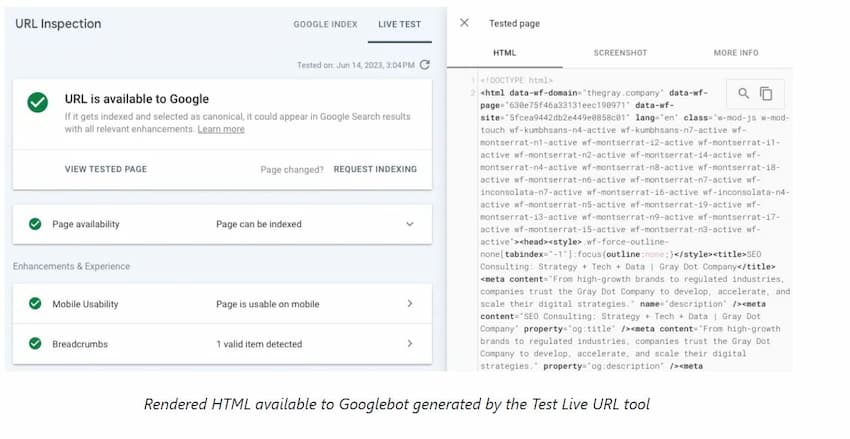
Task: Click the Mobile Usability green check icon
Action: [35, 304]
